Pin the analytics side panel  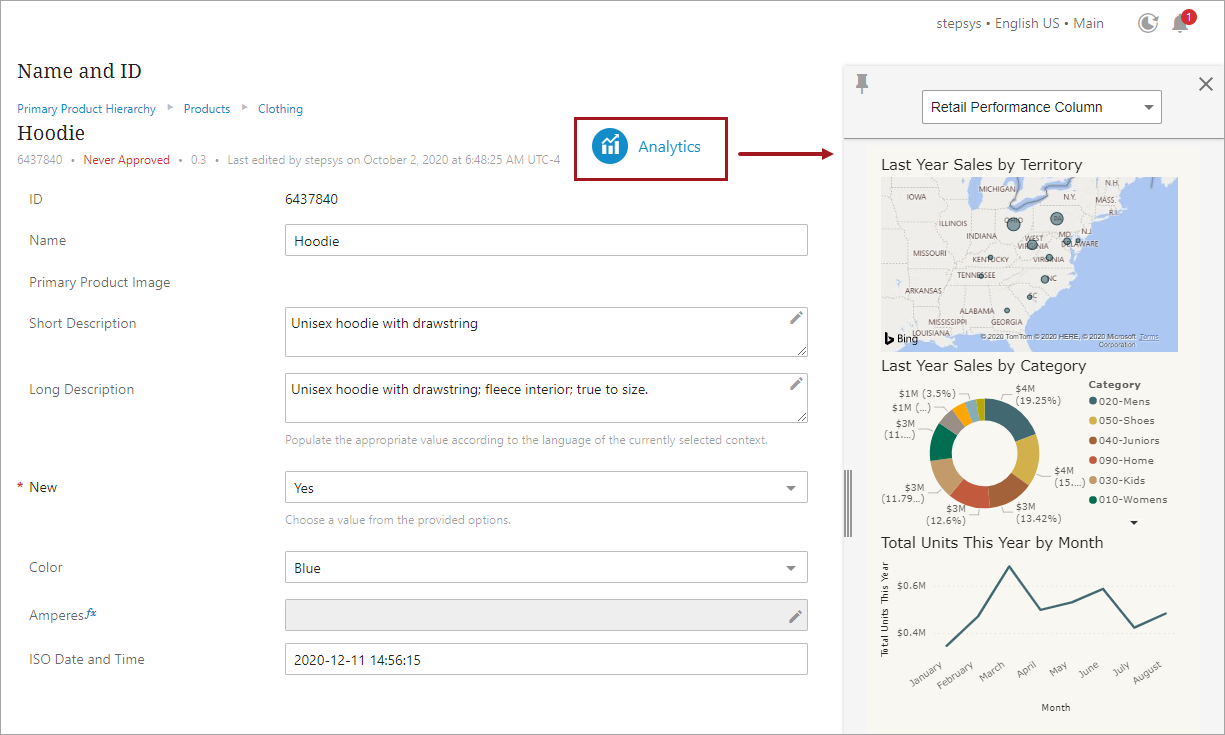pos(862,84)
